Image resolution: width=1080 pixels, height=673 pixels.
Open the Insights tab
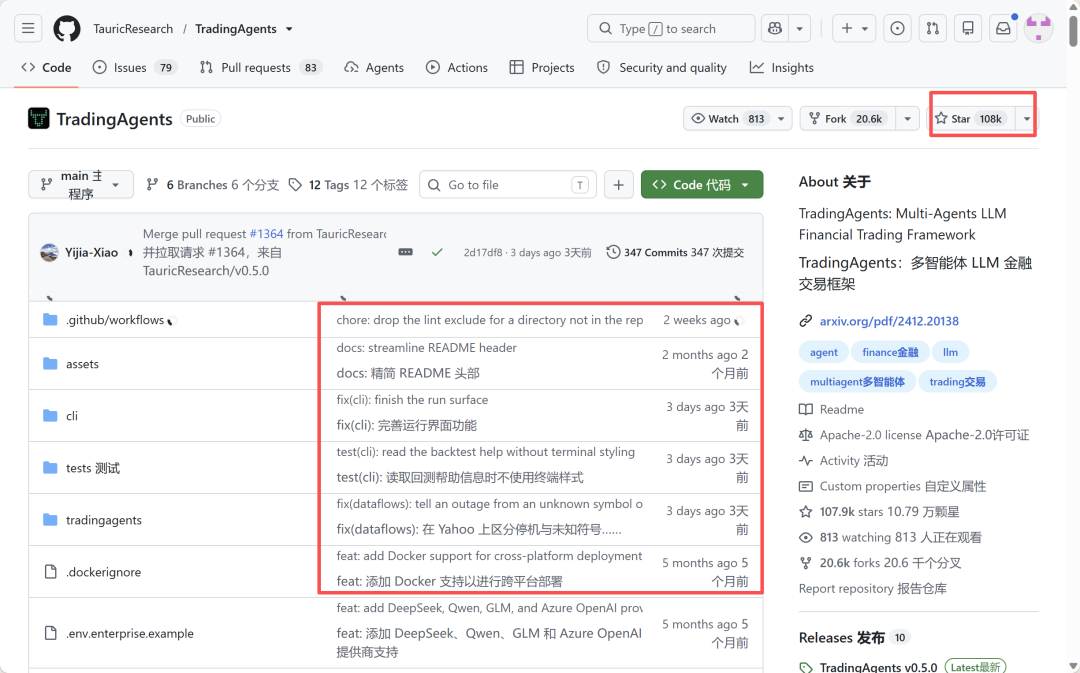(782, 68)
